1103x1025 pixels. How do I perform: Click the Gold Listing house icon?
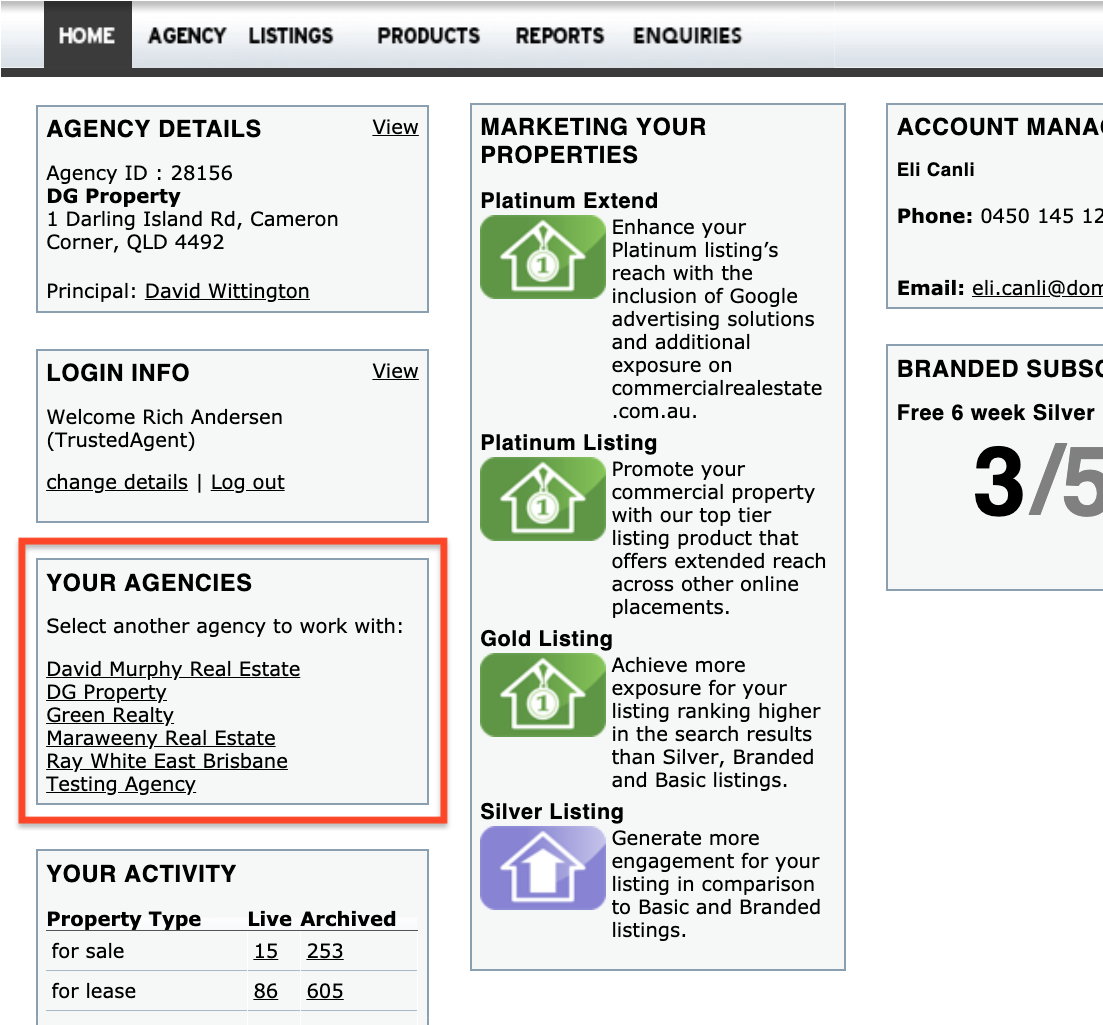542,695
